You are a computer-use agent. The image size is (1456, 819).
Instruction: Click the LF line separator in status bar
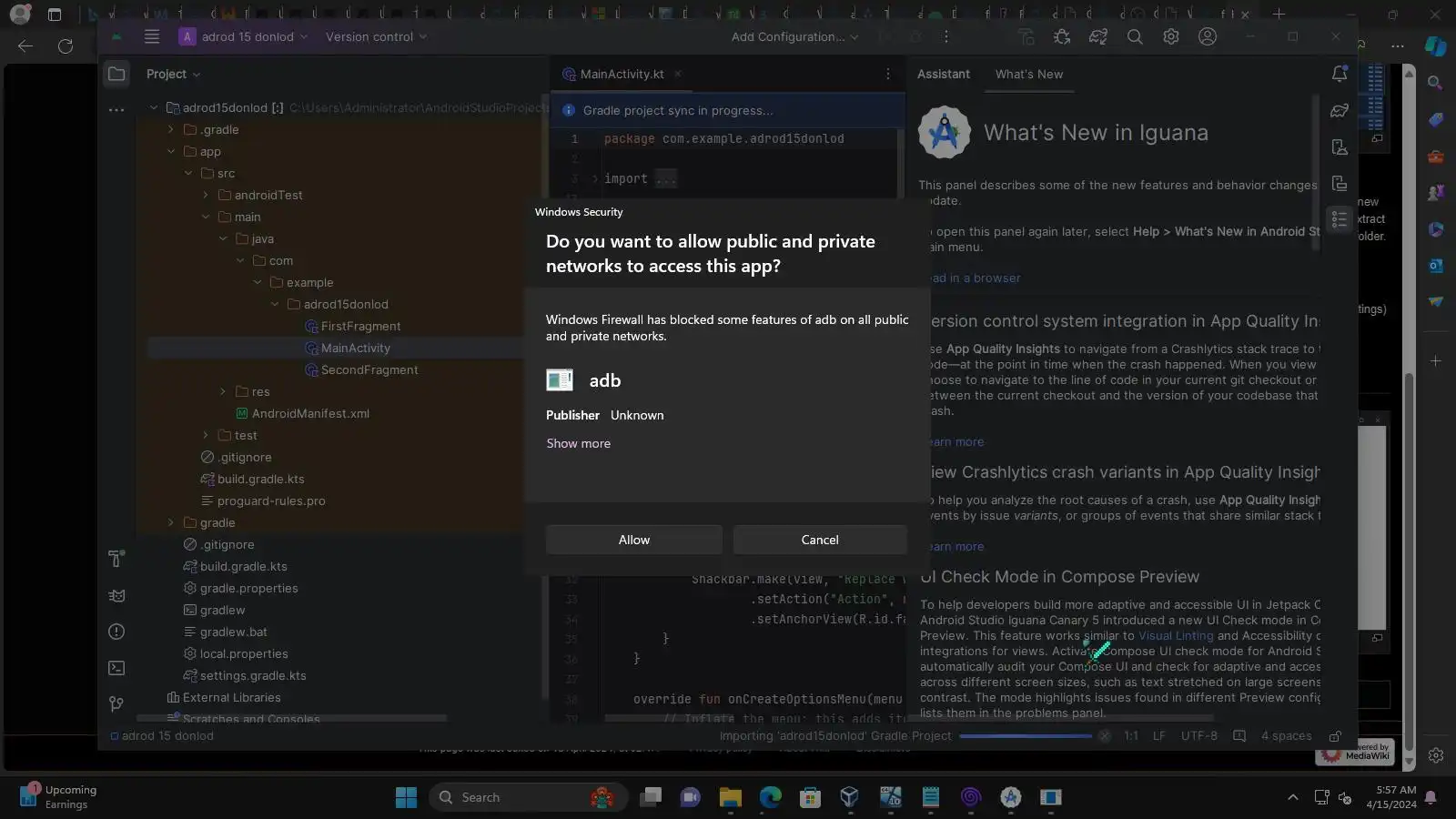[1158, 736]
